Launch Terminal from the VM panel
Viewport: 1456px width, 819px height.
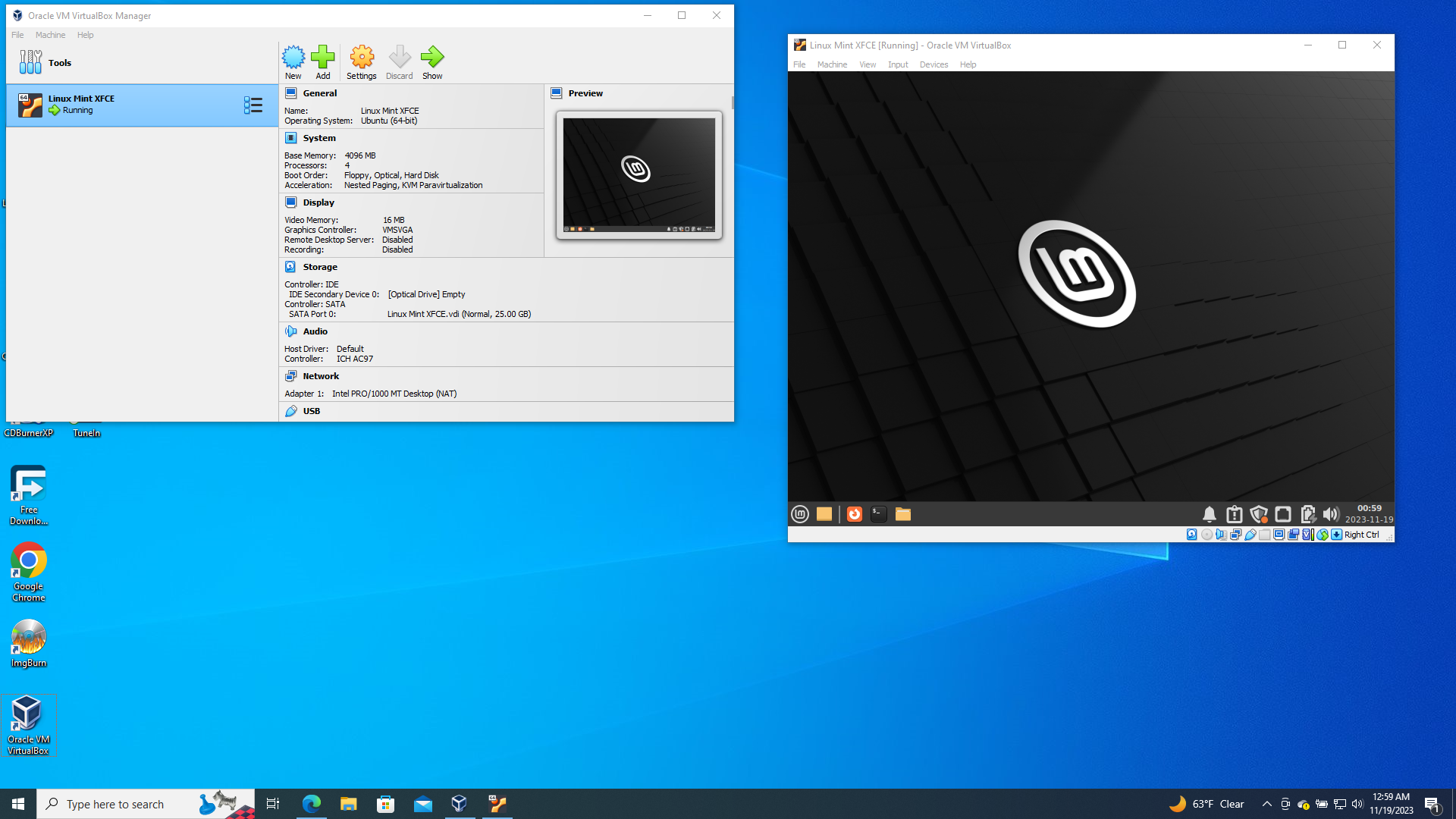click(x=879, y=514)
